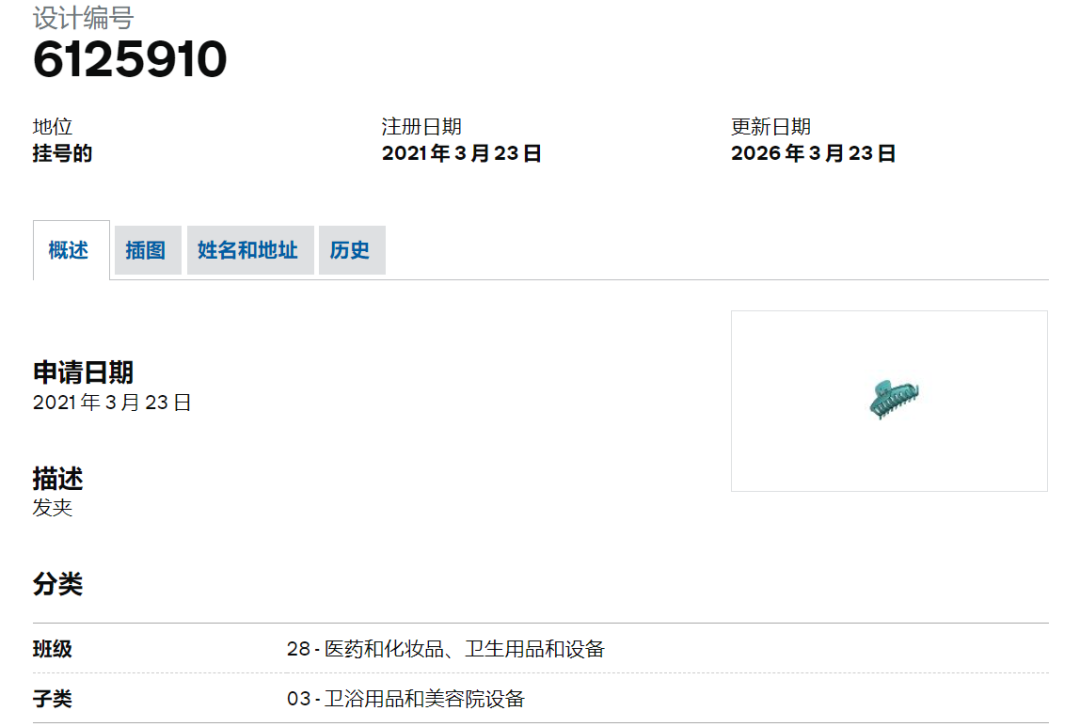
Task: Click subclass value 03 - 卫浴用品和美容院设备
Action: 405,698
